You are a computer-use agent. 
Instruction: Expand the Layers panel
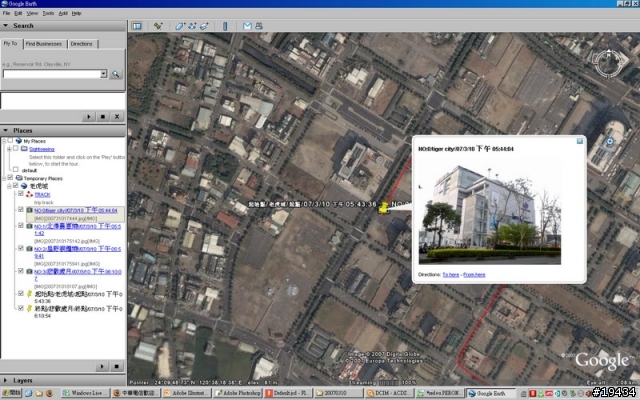5,380
